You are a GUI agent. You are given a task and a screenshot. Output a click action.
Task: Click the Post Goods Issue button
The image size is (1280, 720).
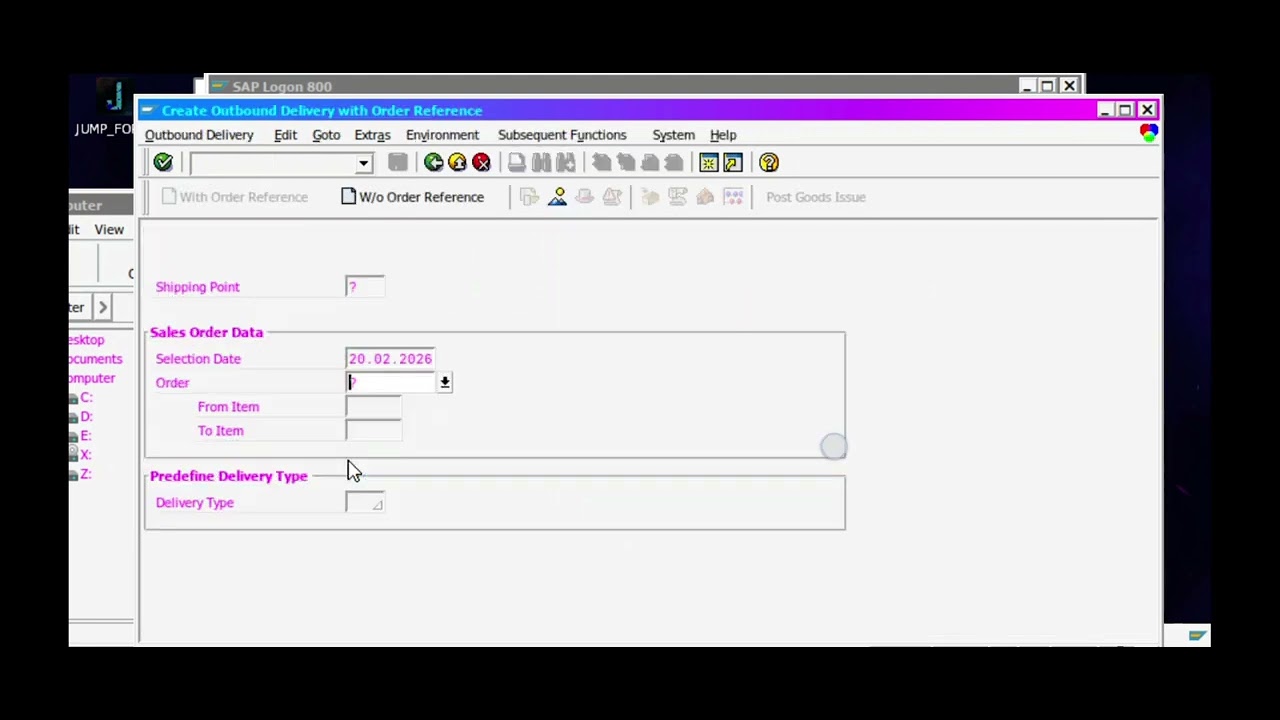point(815,197)
